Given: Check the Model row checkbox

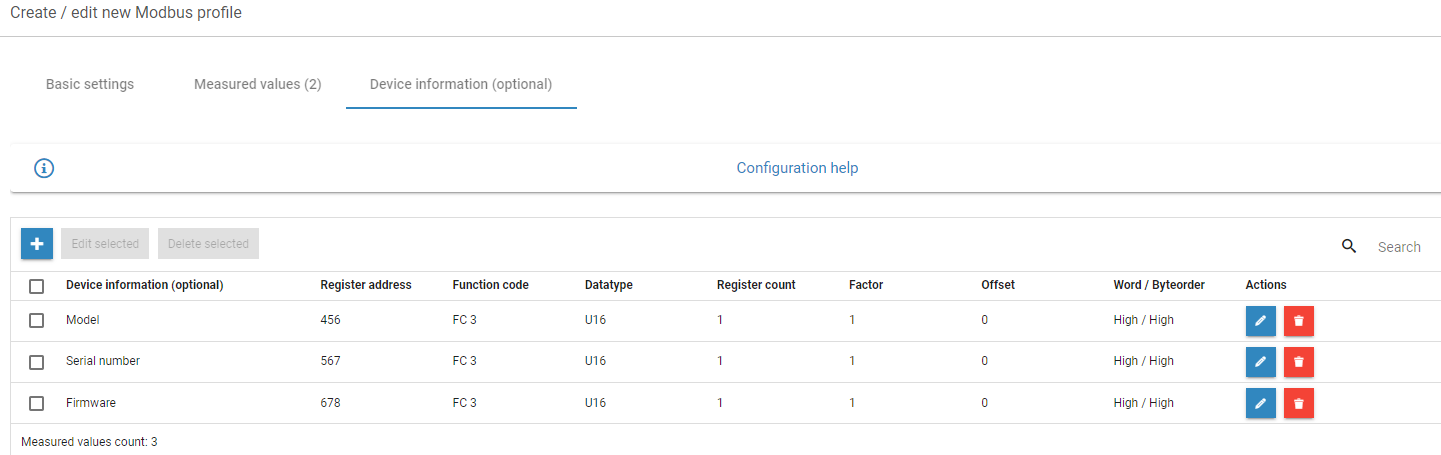Looking at the screenshot, I should click(37, 321).
